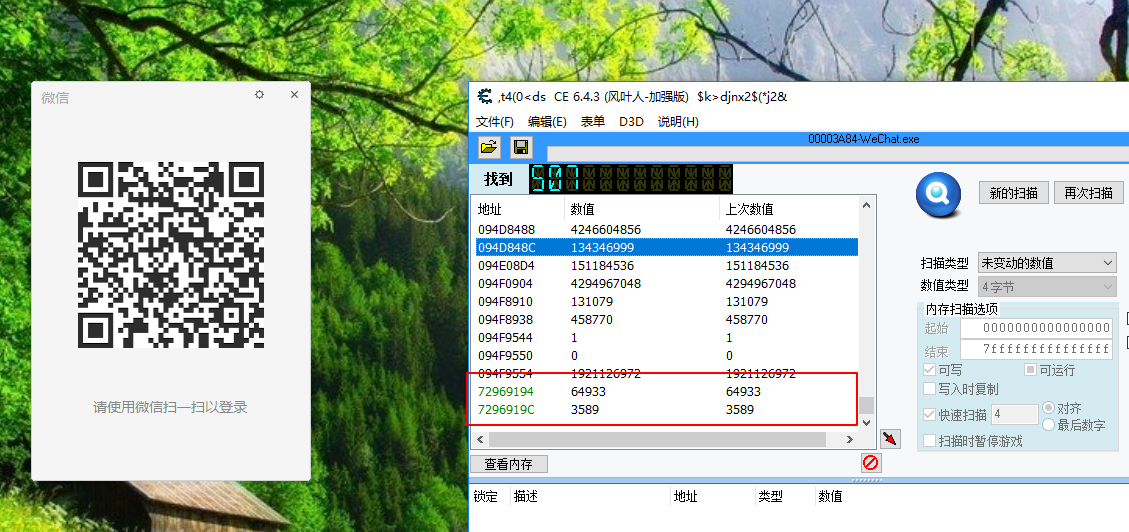This screenshot has width=1129, height=532.
Task: Click the 结束 address input field
Action: point(1037,349)
